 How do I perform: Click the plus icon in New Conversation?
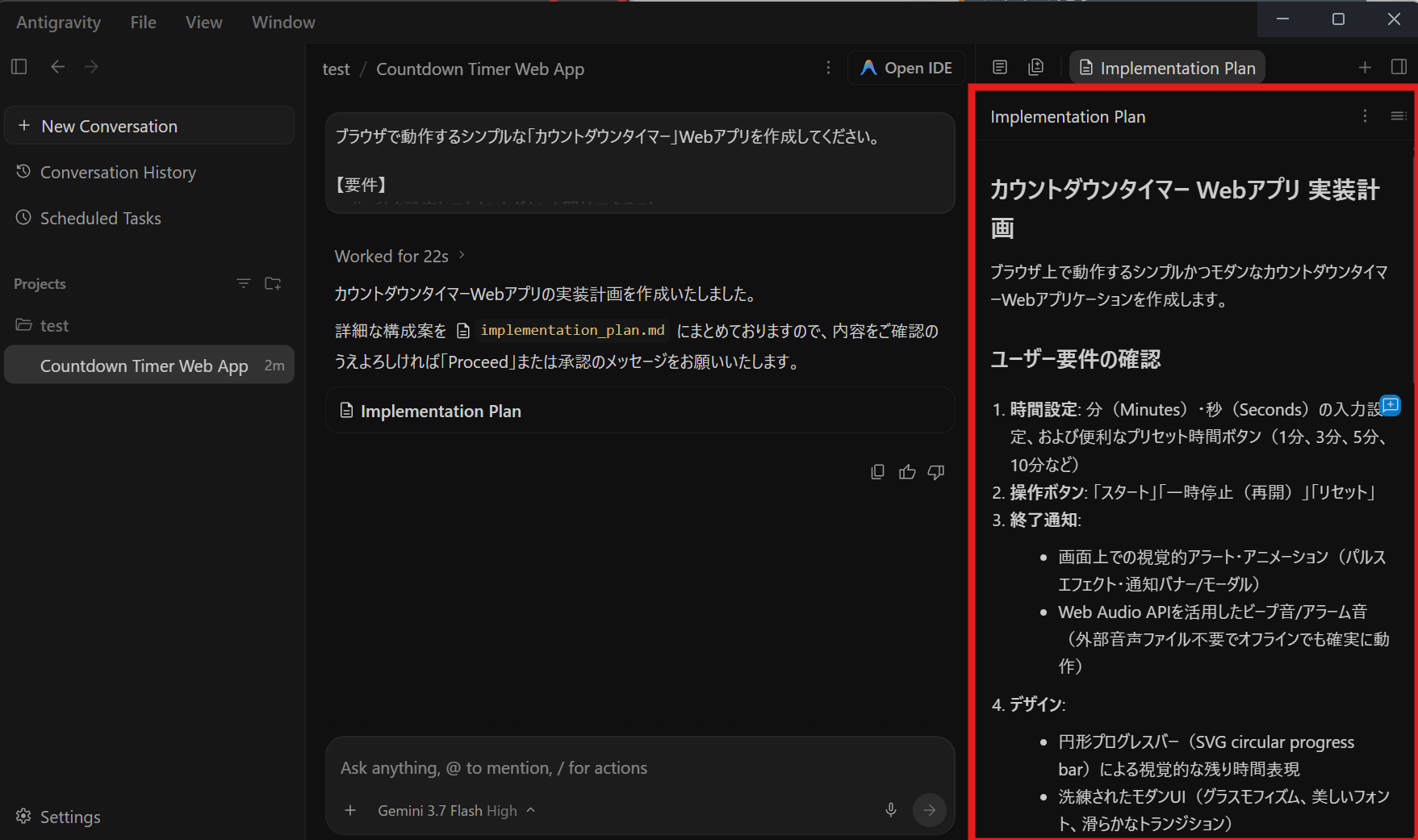coord(24,126)
